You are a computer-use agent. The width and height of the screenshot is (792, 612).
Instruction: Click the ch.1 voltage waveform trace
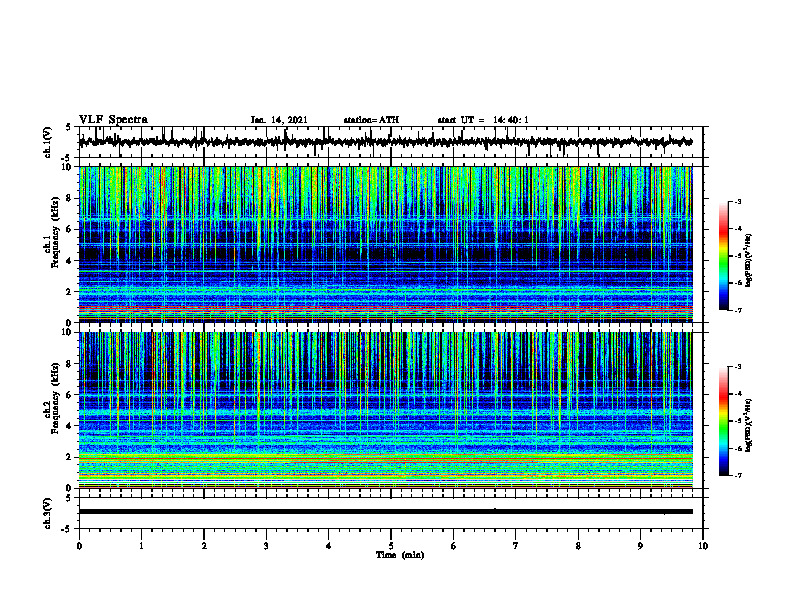tap(385, 142)
